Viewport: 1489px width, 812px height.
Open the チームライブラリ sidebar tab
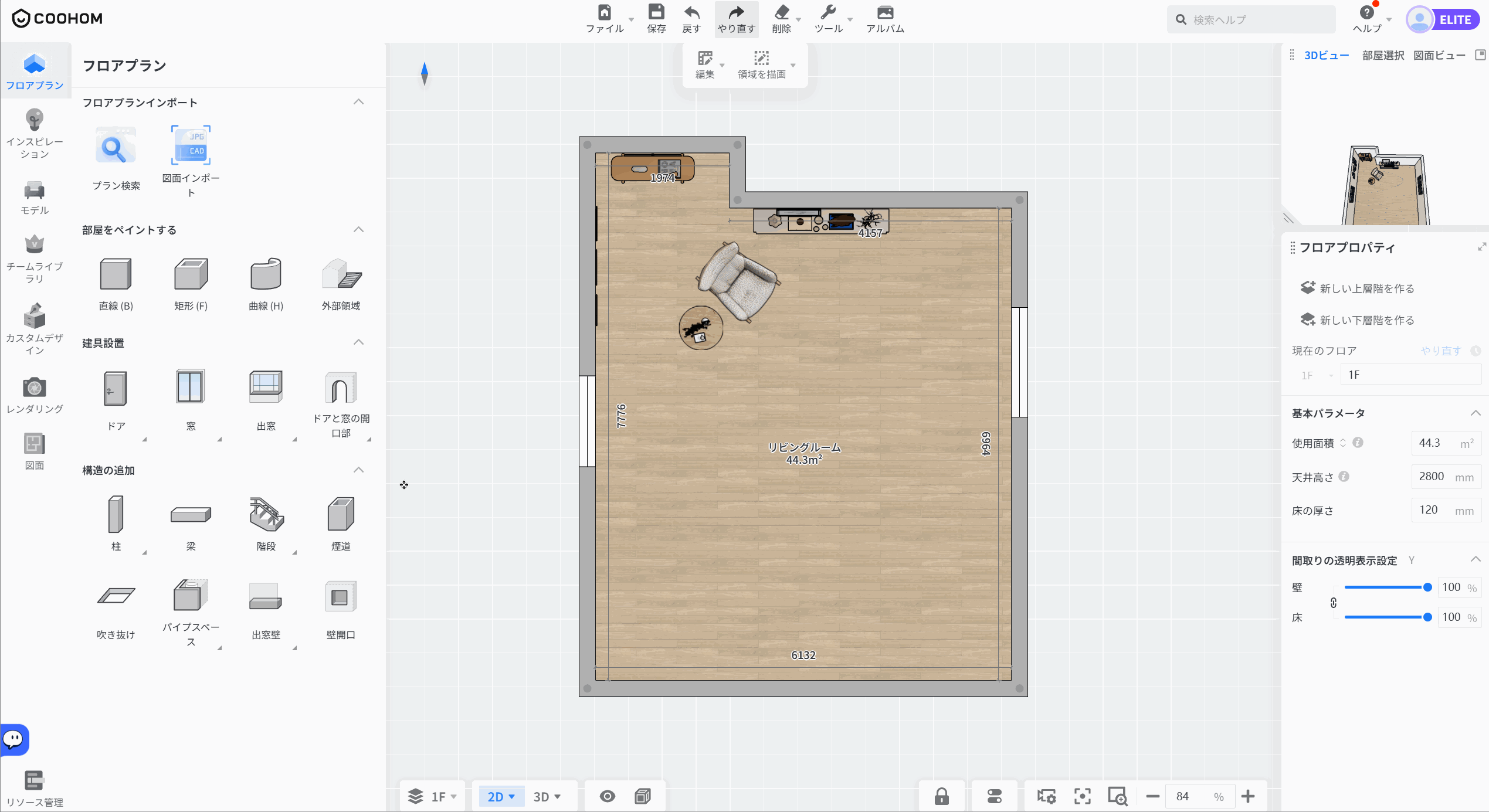(x=35, y=259)
